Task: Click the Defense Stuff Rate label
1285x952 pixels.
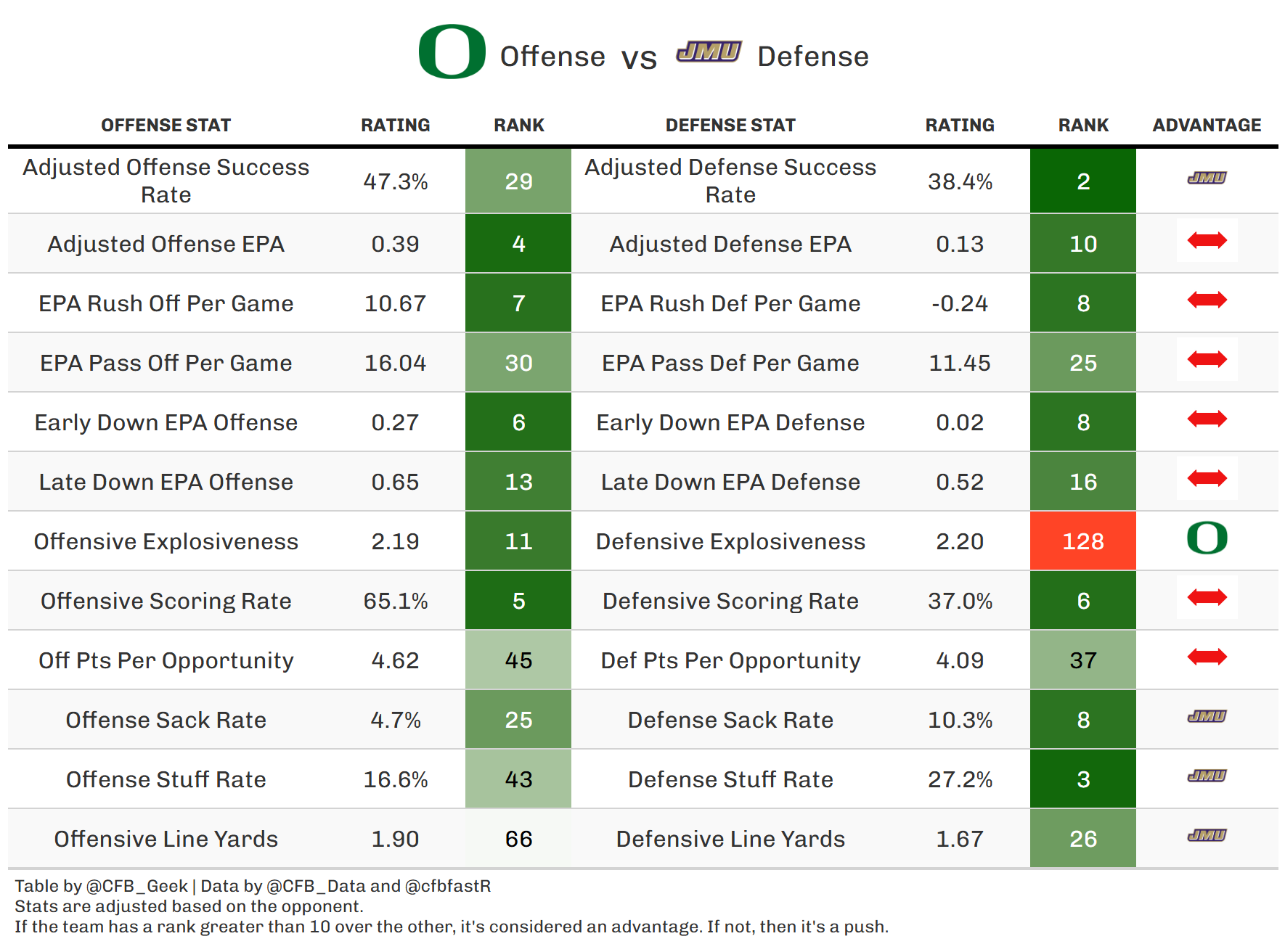Action: (730, 779)
